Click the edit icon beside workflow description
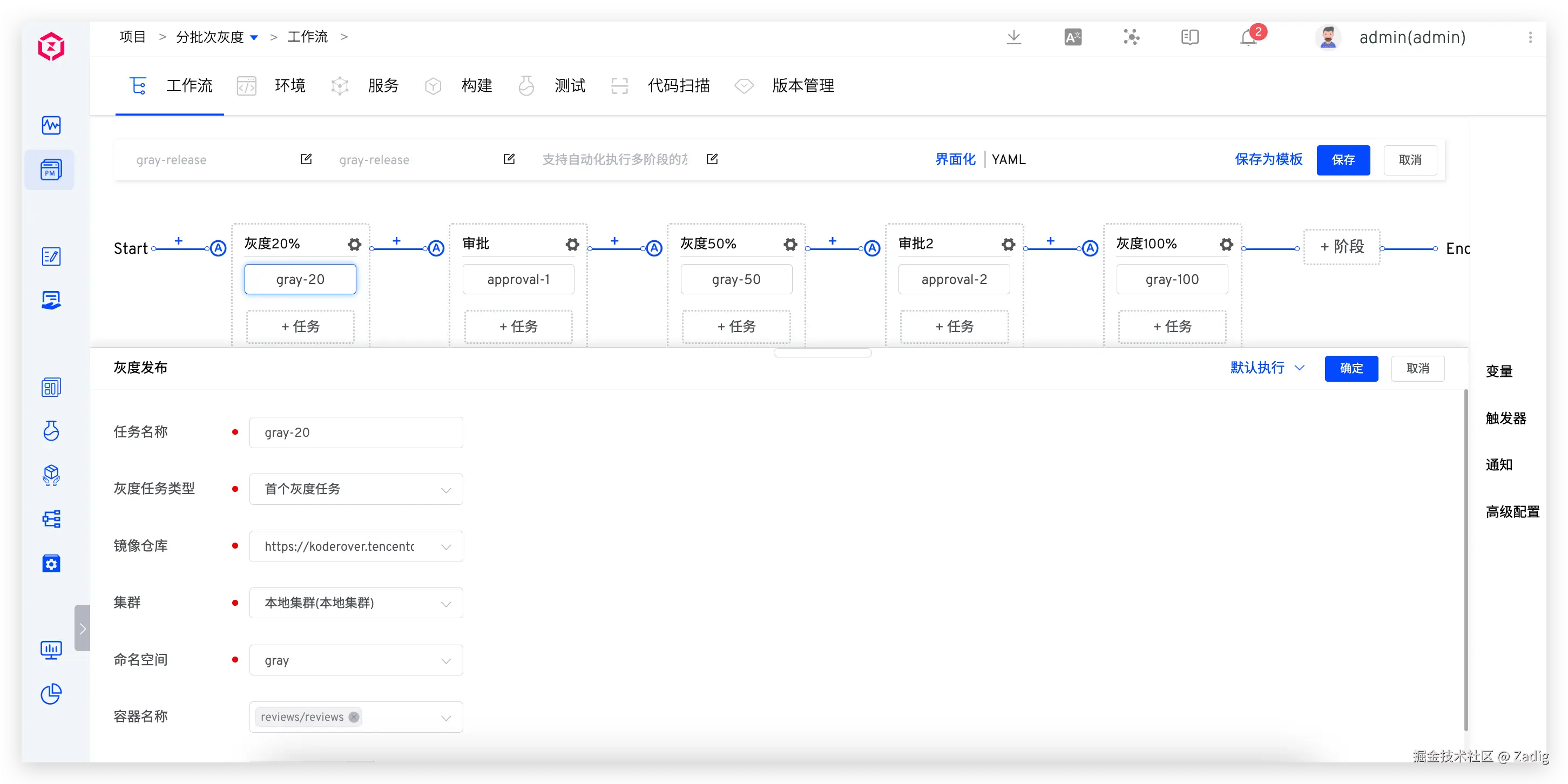This screenshot has width=1568, height=784. point(712,159)
